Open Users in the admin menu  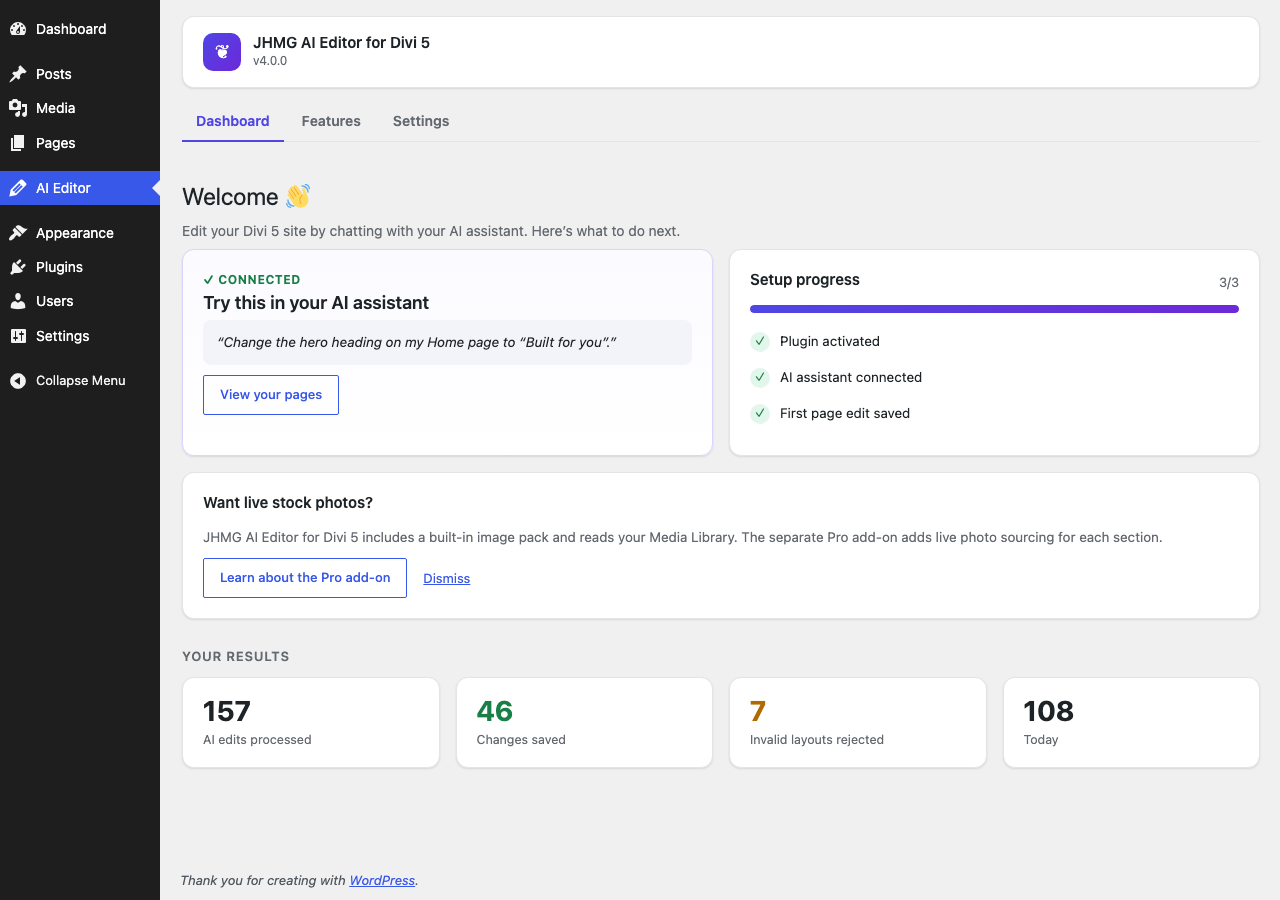80,301
